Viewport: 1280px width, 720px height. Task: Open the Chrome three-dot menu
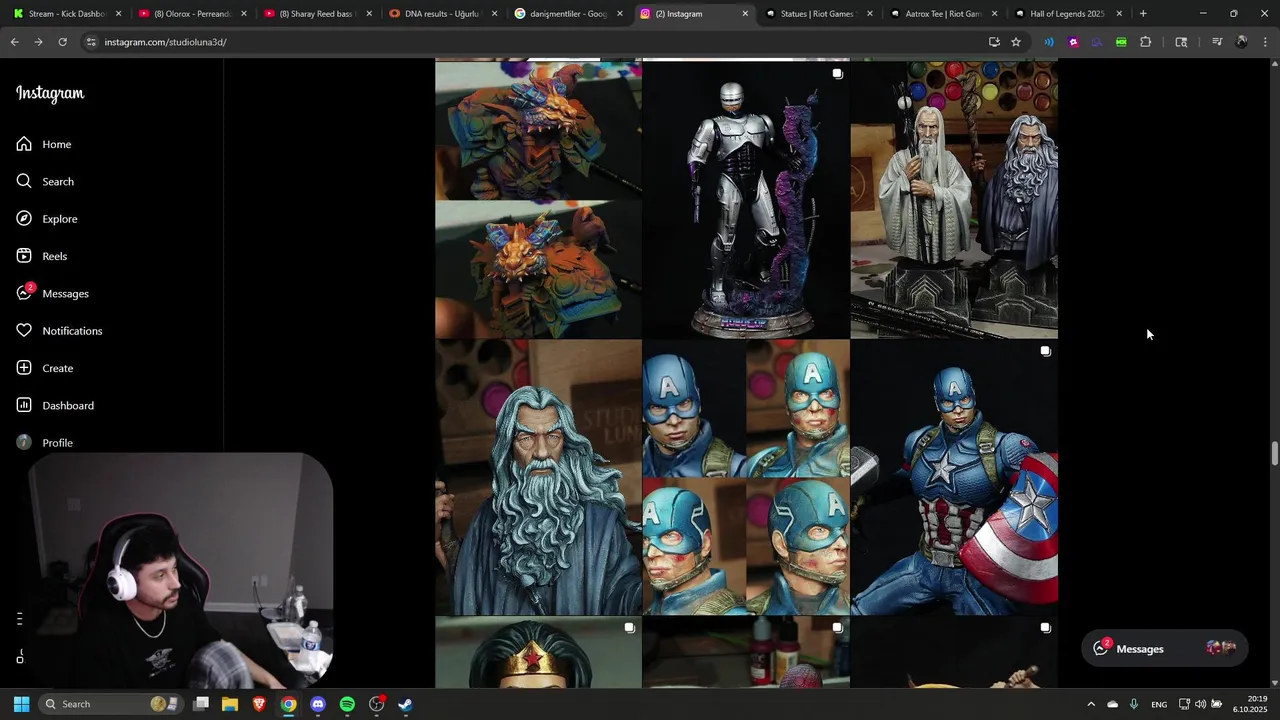pyautogui.click(x=1265, y=42)
